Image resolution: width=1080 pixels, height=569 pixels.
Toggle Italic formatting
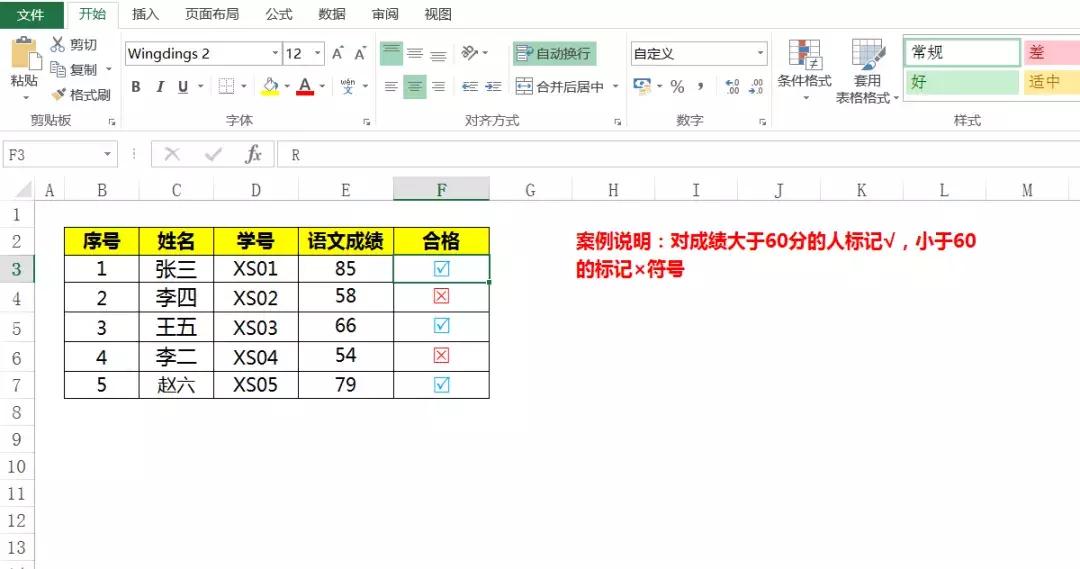point(160,87)
